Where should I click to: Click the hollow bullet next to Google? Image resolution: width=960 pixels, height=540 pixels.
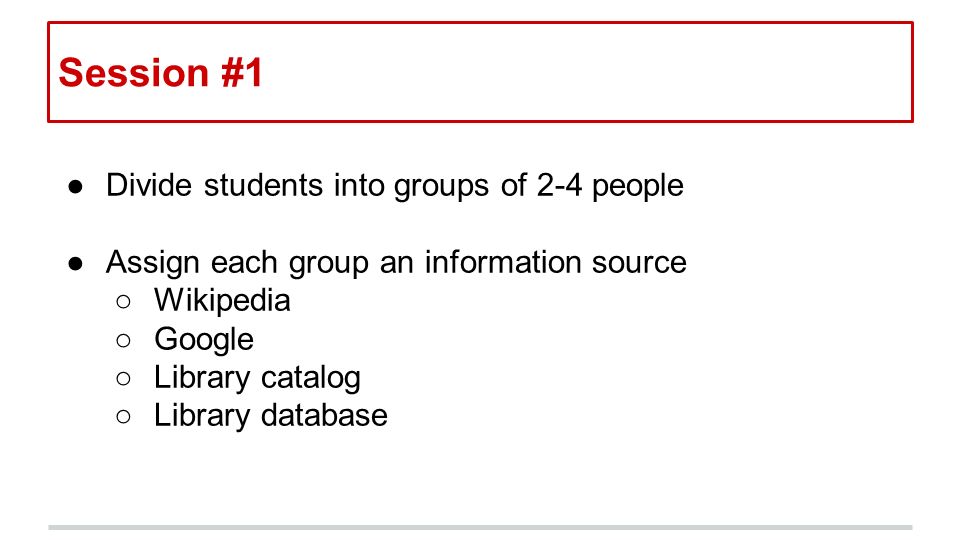coord(123,340)
